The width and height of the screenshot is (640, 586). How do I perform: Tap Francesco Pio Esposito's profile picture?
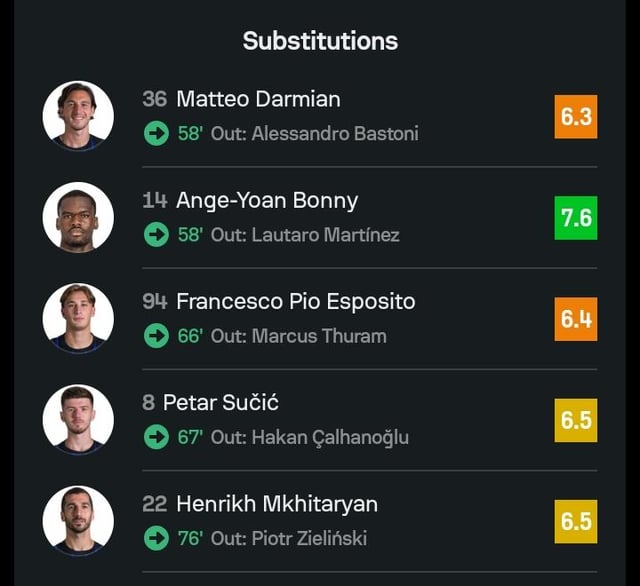(x=78, y=318)
